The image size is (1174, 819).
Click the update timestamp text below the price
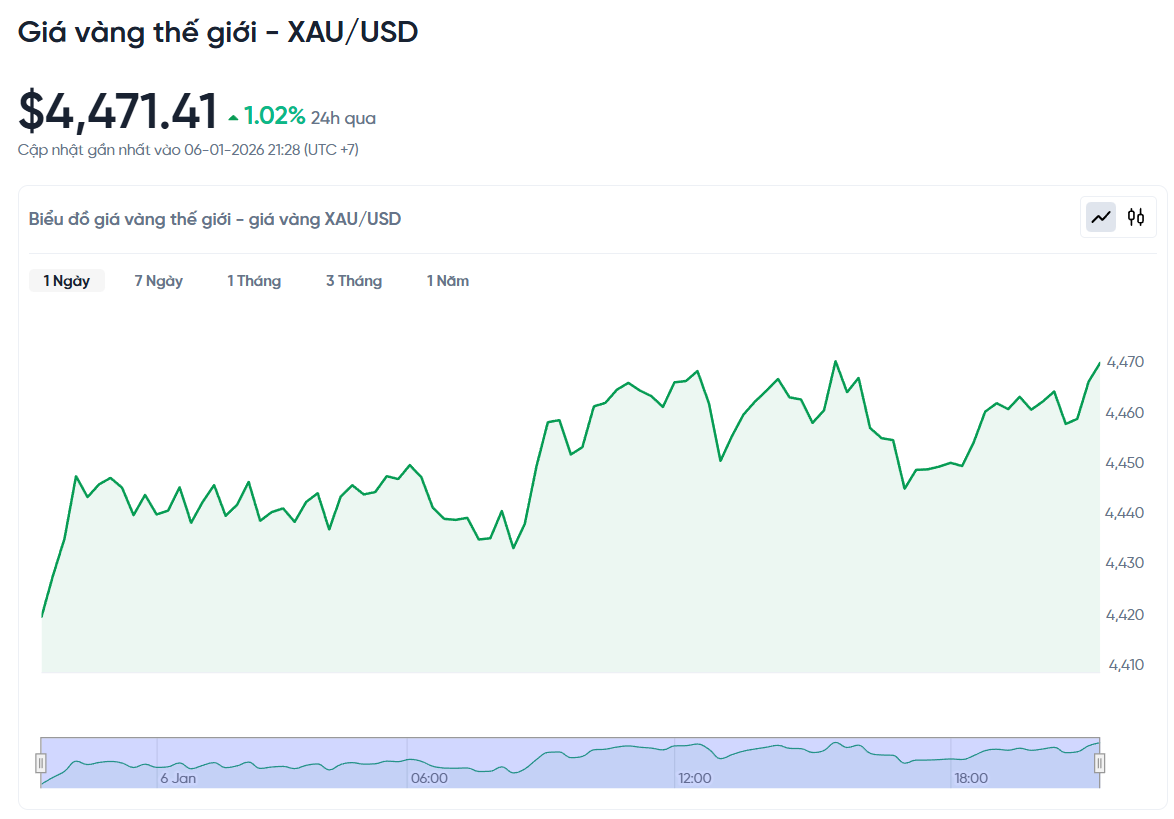(x=189, y=149)
